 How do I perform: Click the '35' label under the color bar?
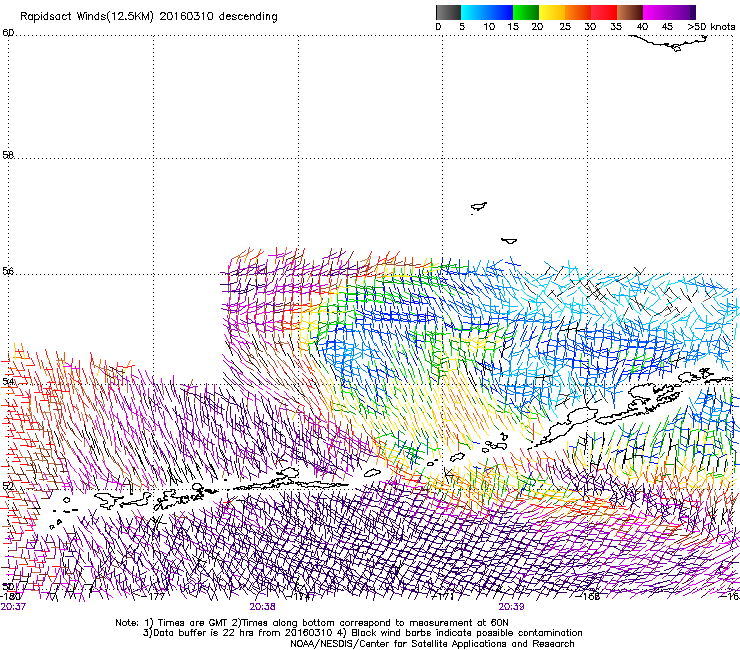(x=616, y=27)
